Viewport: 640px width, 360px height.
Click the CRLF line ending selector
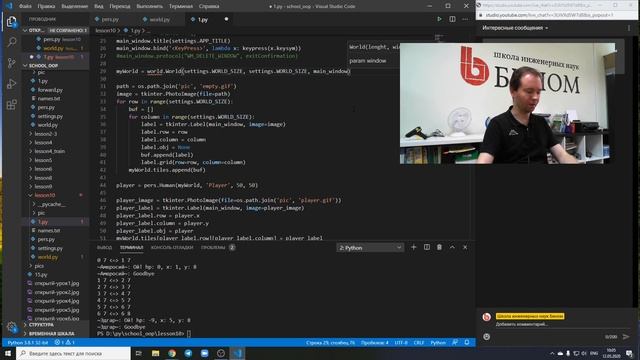point(419,342)
